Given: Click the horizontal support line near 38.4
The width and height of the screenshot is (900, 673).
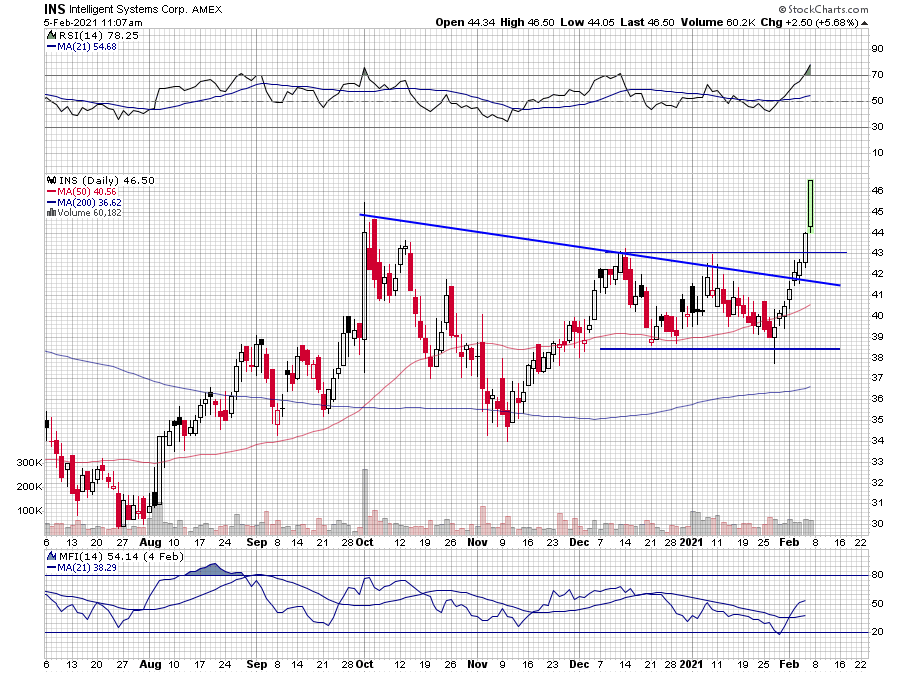Looking at the screenshot, I should 720,349.
